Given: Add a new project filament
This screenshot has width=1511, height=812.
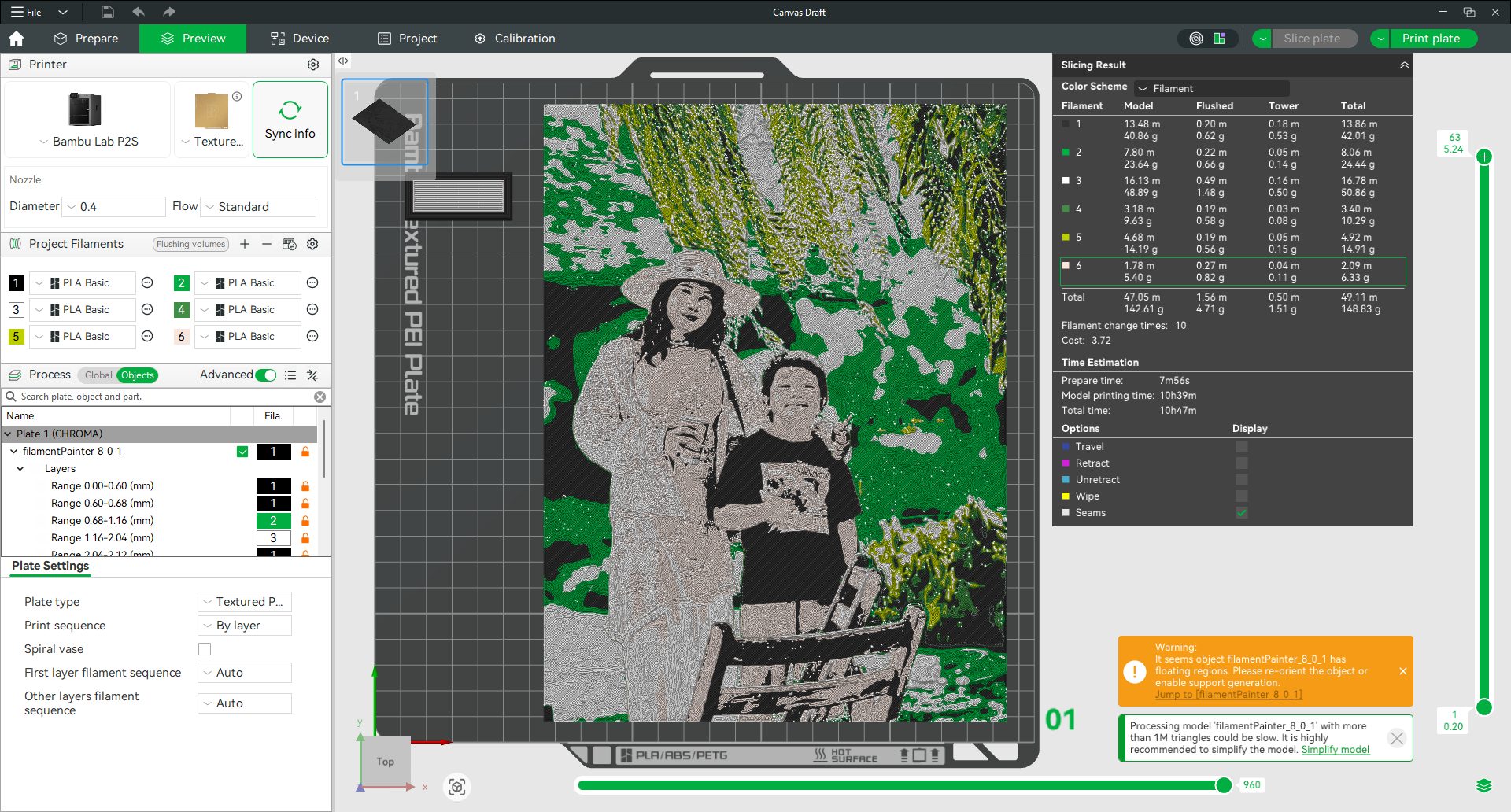Looking at the screenshot, I should pos(245,244).
